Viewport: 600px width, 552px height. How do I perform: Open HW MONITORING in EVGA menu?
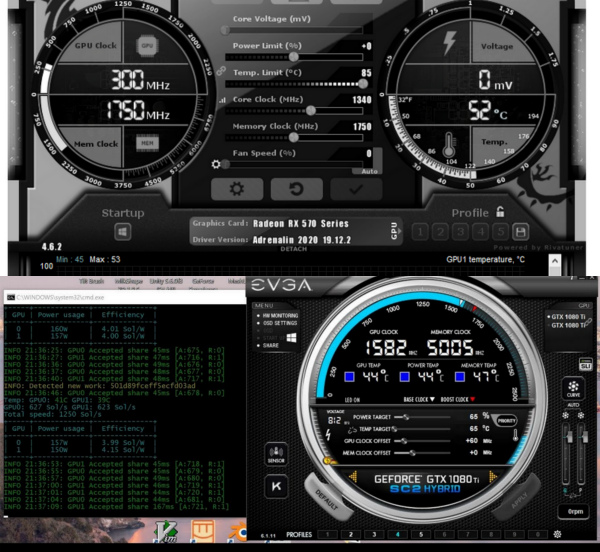pyautogui.click(x=278, y=316)
